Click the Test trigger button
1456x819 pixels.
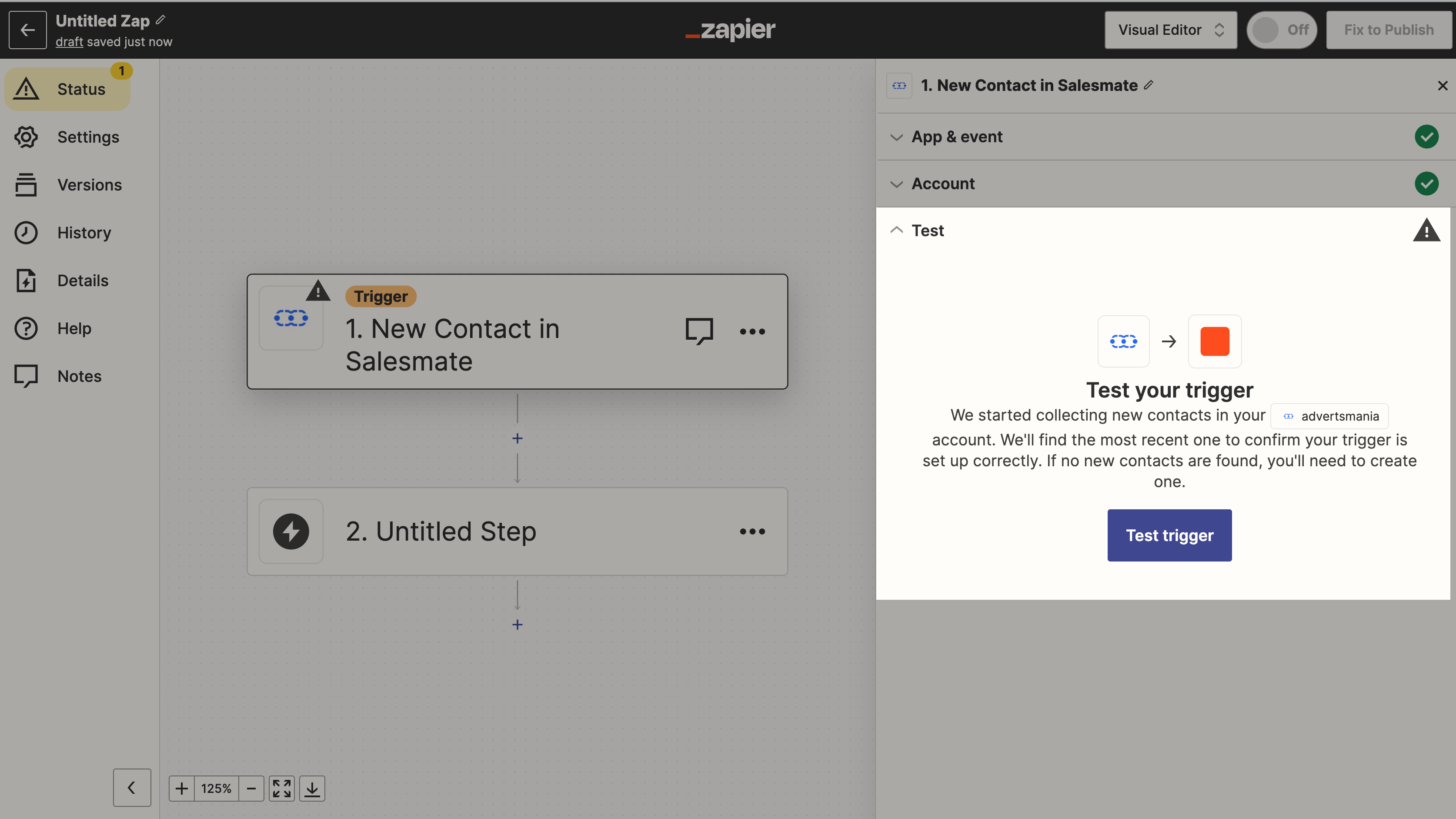[x=1169, y=535]
